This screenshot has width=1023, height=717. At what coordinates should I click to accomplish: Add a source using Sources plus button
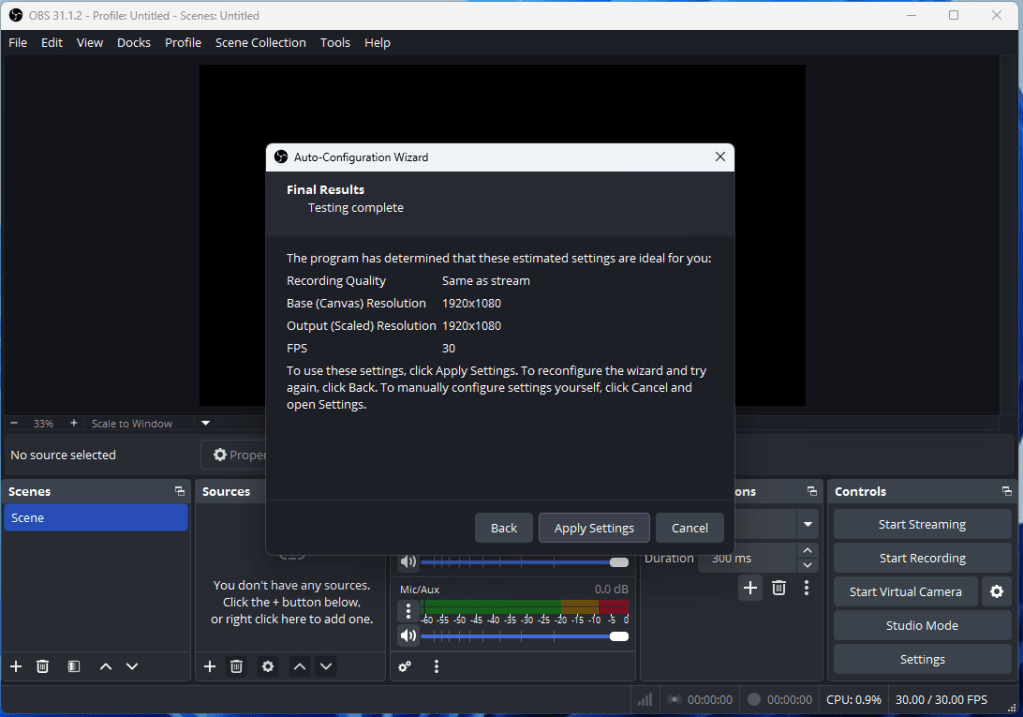click(x=209, y=666)
